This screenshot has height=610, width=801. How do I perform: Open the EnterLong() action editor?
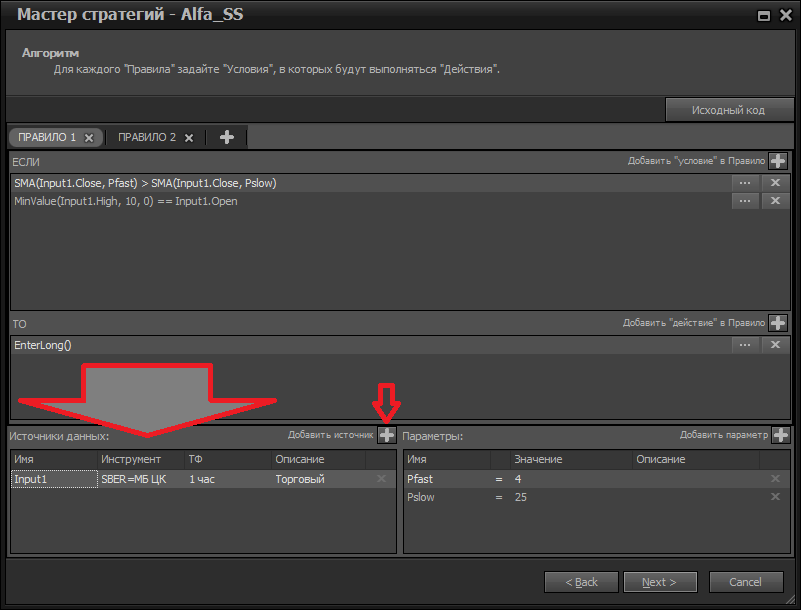point(744,345)
